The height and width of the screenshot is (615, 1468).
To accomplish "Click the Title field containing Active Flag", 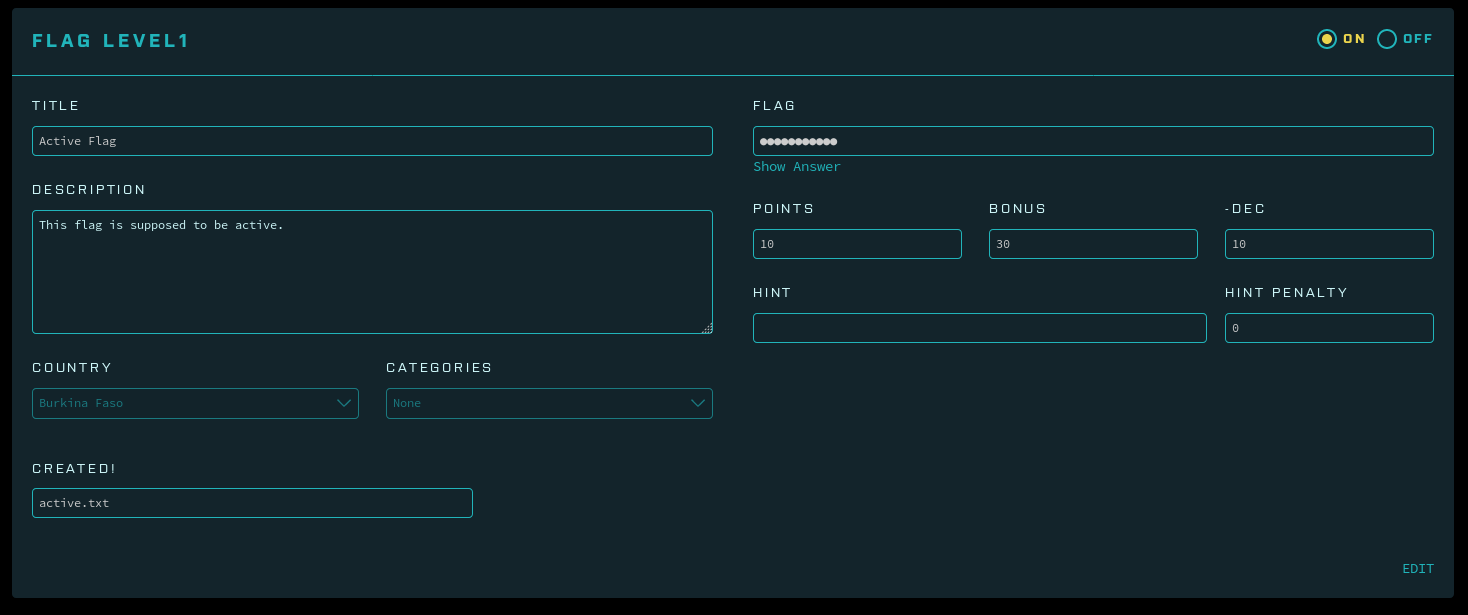I will 372,141.
